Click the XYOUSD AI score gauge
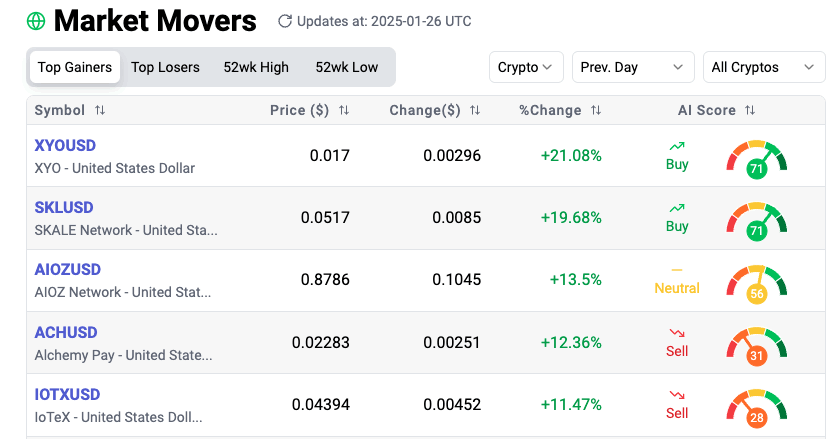Screen dimensions: 836x439 (757, 158)
